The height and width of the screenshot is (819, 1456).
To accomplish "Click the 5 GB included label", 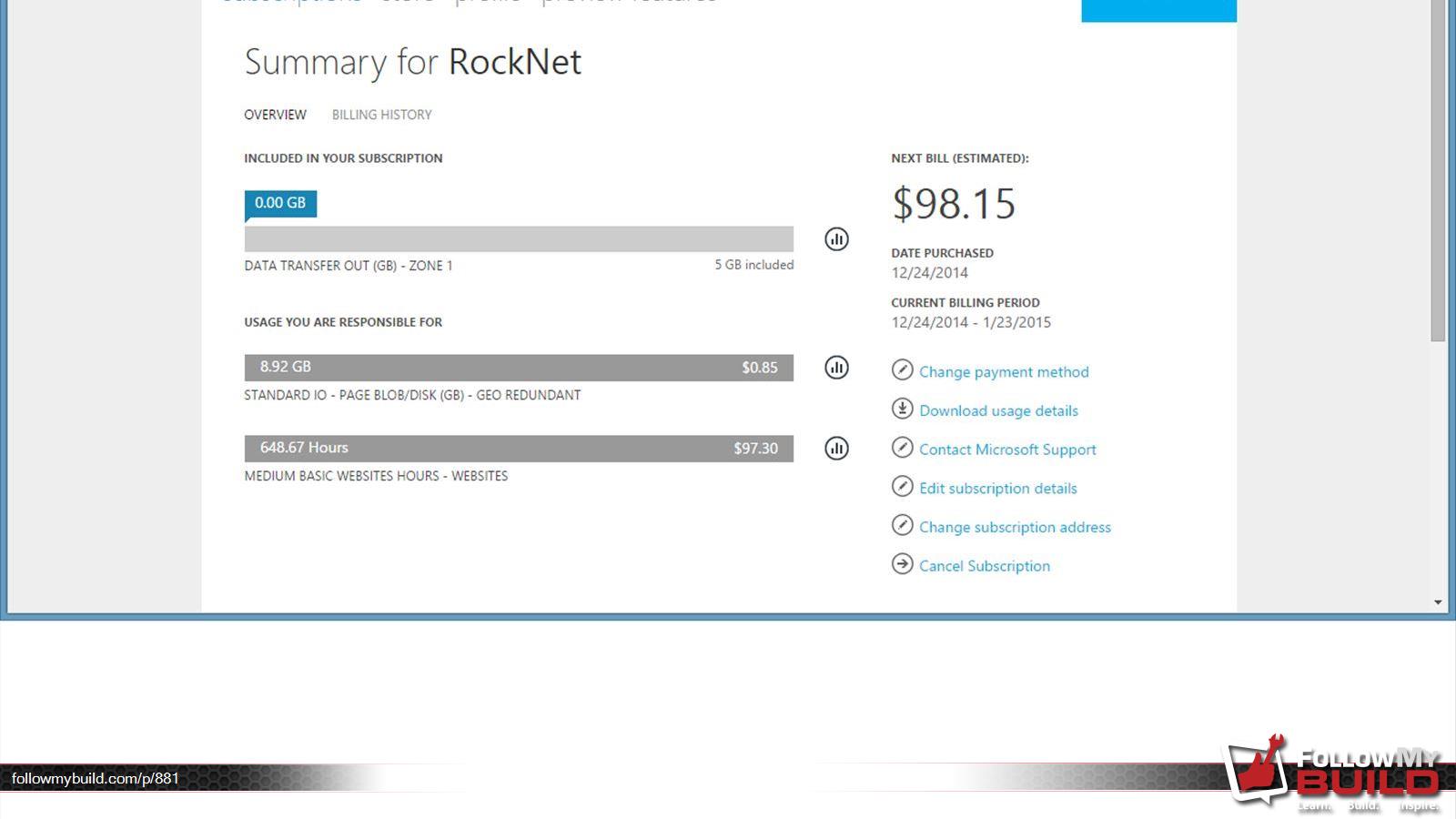I will pyautogui.click(x=753, y=265).
